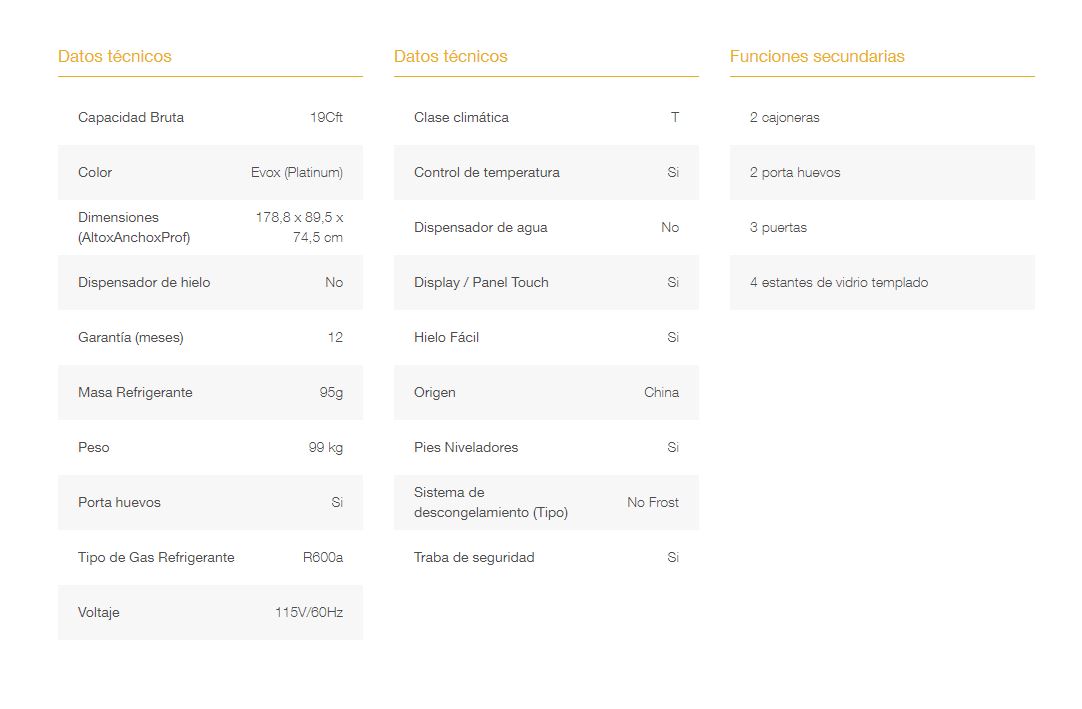Select the Voltaje 115V/60Hz row
This screenshot has height=709, width=1082.
point(210,612)
